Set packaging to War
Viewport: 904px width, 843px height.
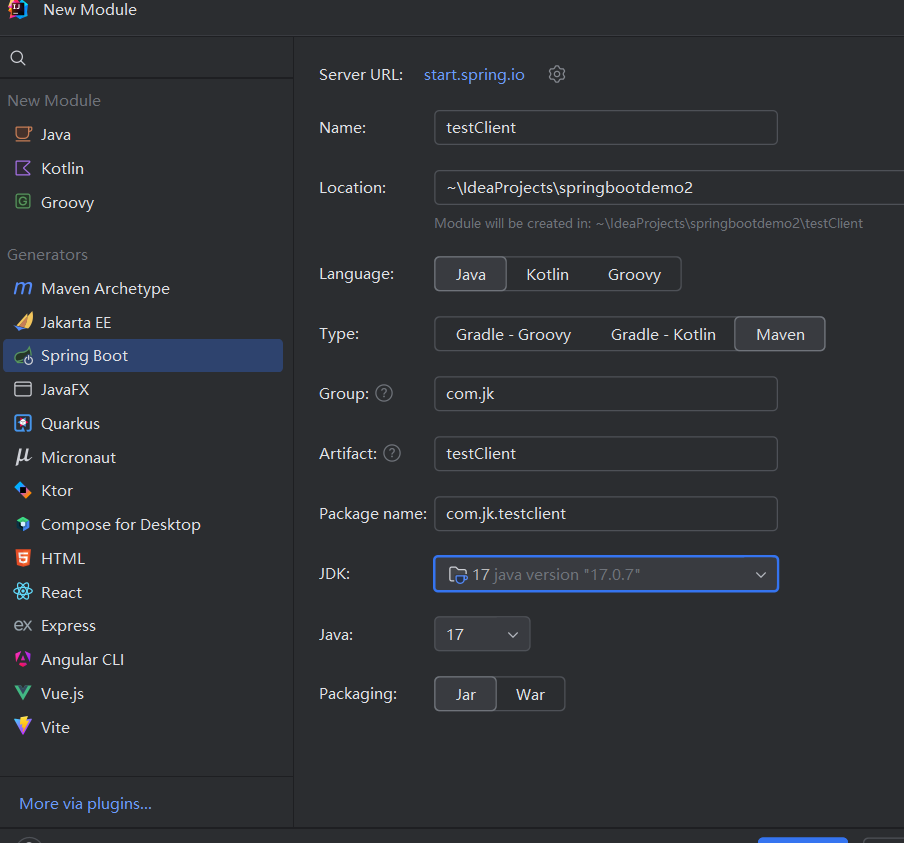tap(530, 694)
